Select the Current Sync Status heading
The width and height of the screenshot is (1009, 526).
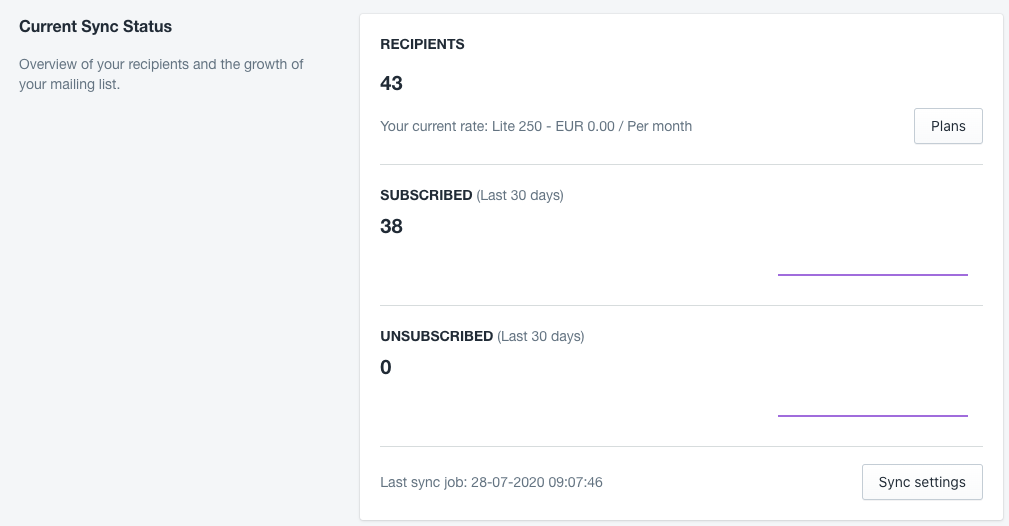[96, 27]
